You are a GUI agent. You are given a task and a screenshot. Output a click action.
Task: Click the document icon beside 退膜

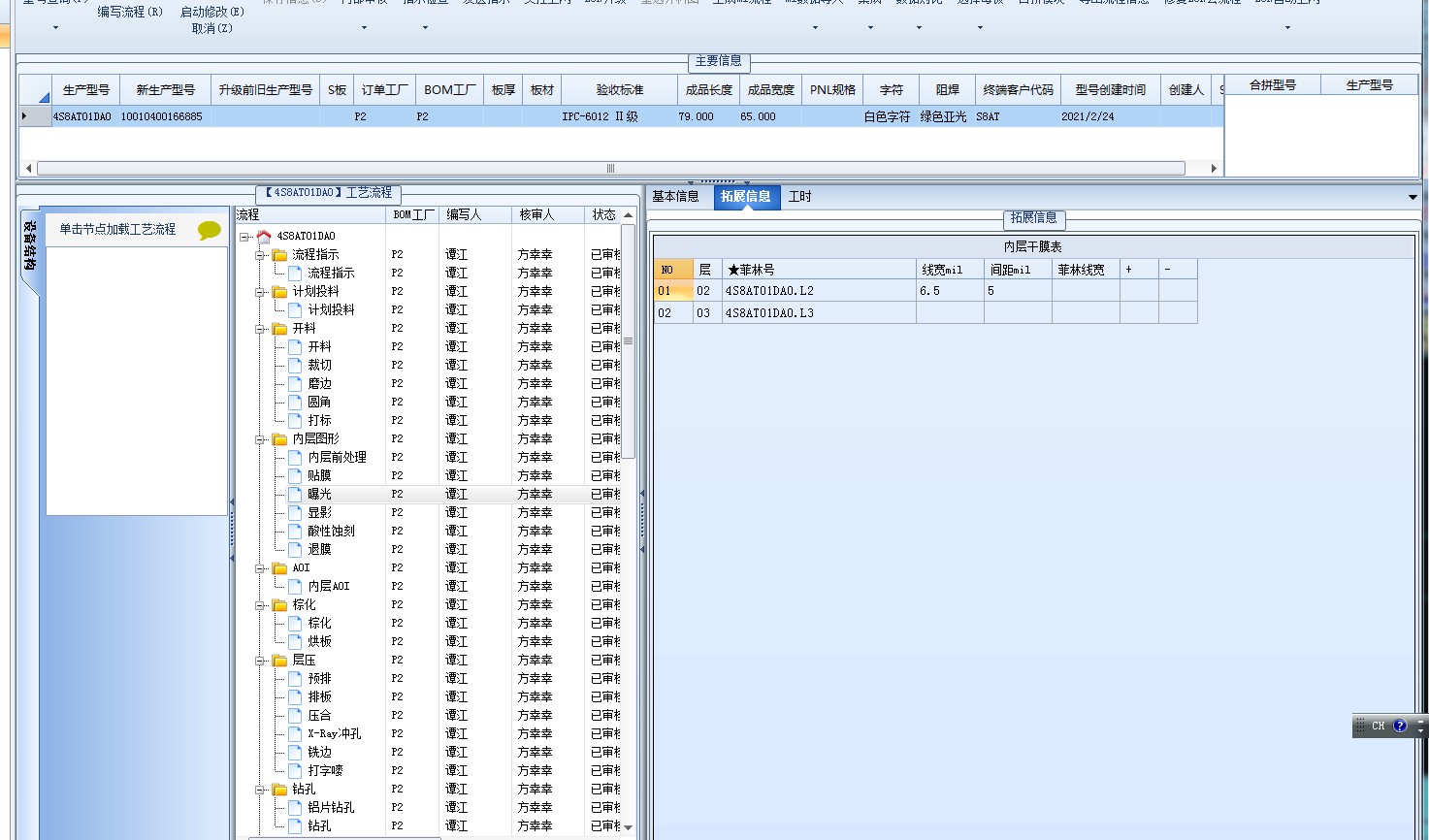point(295,550)
